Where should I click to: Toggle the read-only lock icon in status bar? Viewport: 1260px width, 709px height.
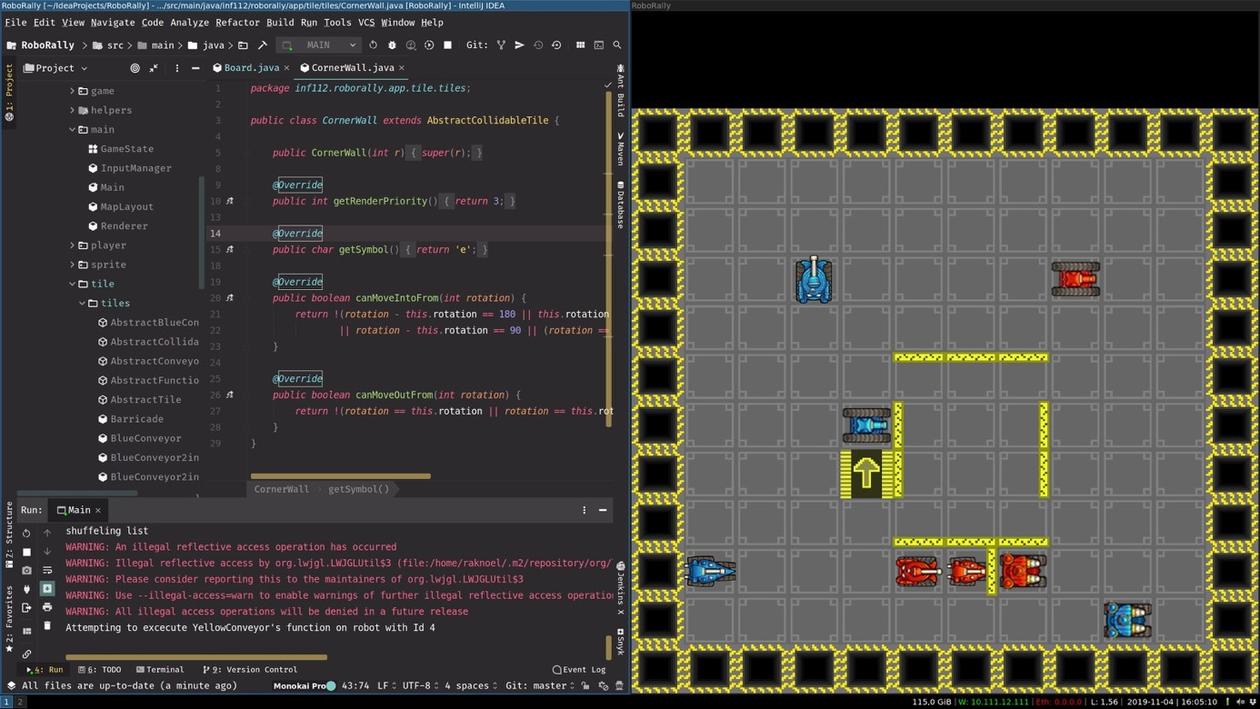point(585,686)
